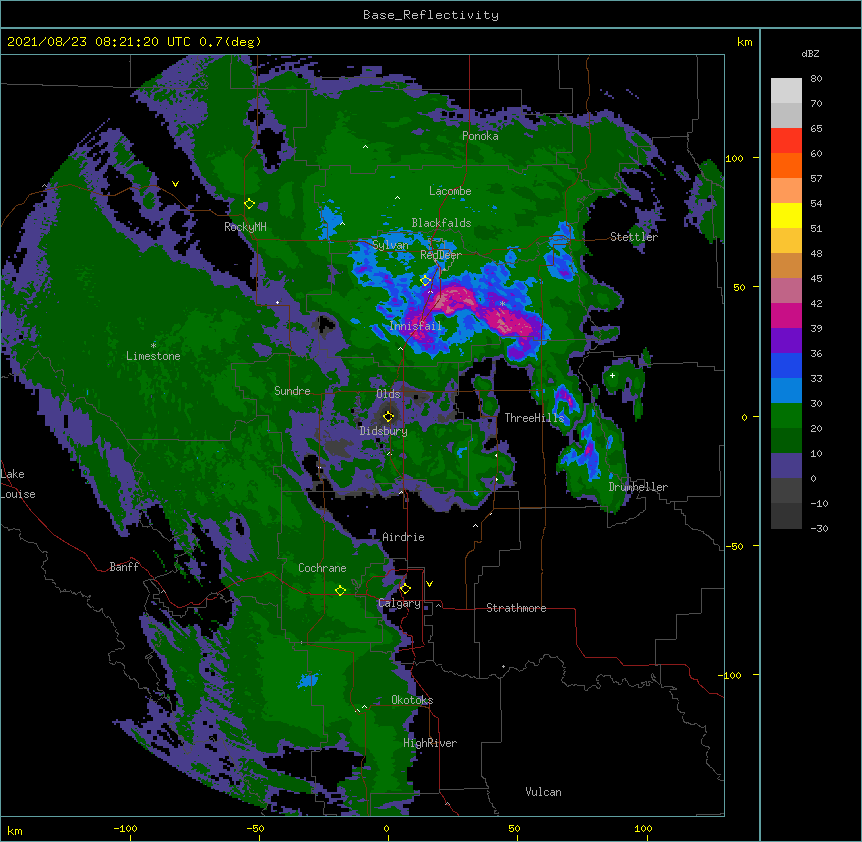
Task: Click the Vulcan label
Action: 543,792
